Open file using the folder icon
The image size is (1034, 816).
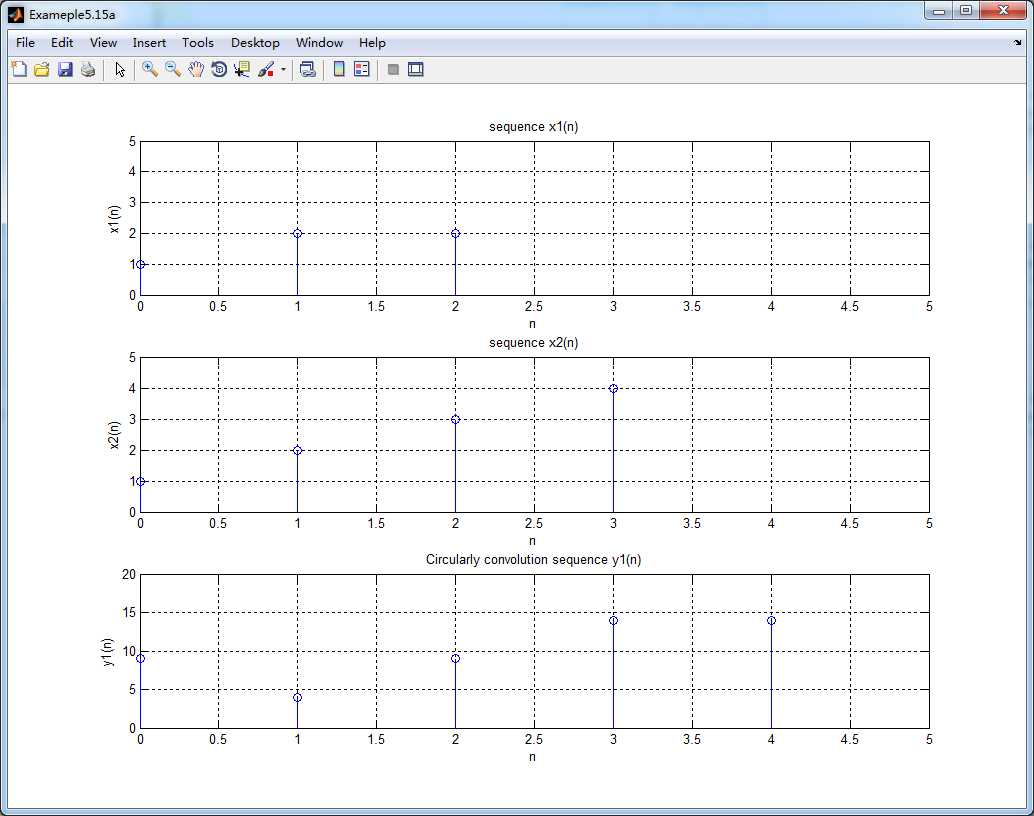coord(42,69)
